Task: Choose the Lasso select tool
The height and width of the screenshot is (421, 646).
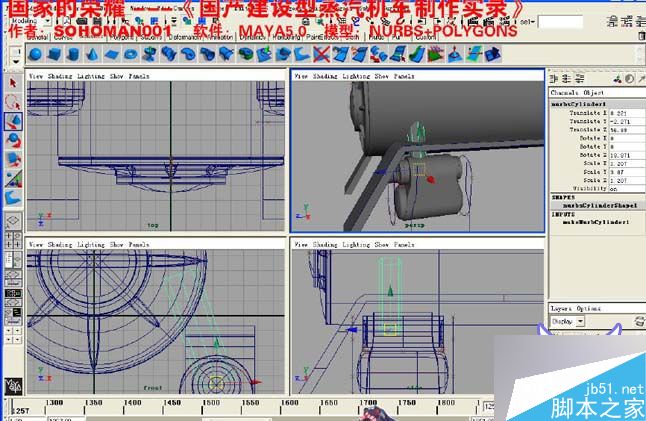Action: [13, 102]
